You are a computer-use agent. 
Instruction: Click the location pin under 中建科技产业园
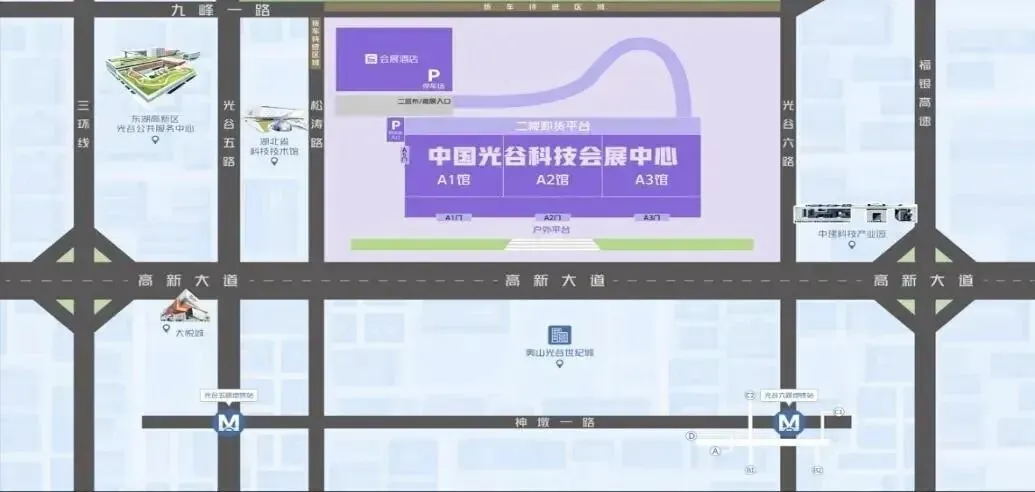pyautogui.click(x=851, y=245)
